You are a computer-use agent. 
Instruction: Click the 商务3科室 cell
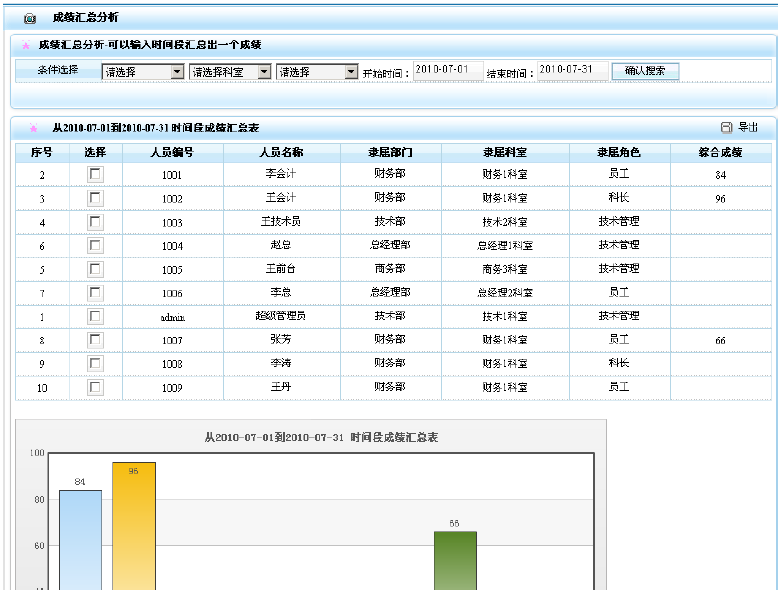pyautogui.click(x=505, y=269)
